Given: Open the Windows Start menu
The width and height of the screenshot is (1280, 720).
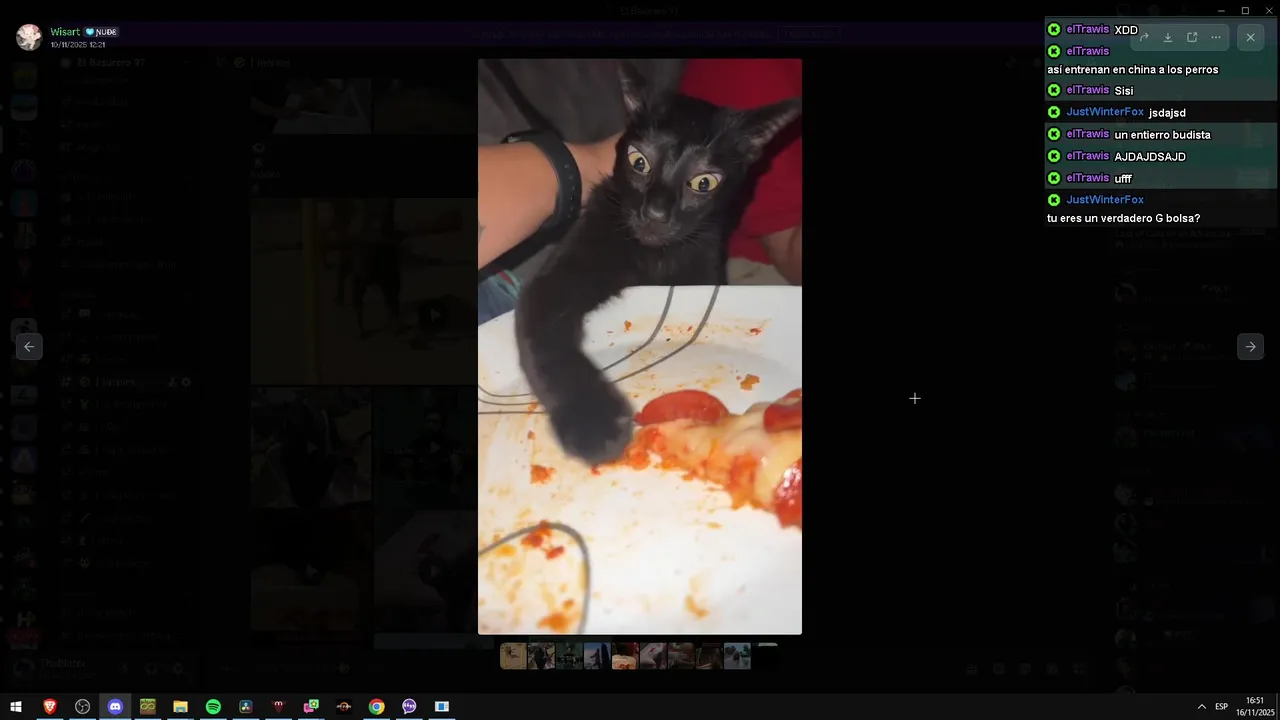Looking at the screenshot, I should point(16,707).
